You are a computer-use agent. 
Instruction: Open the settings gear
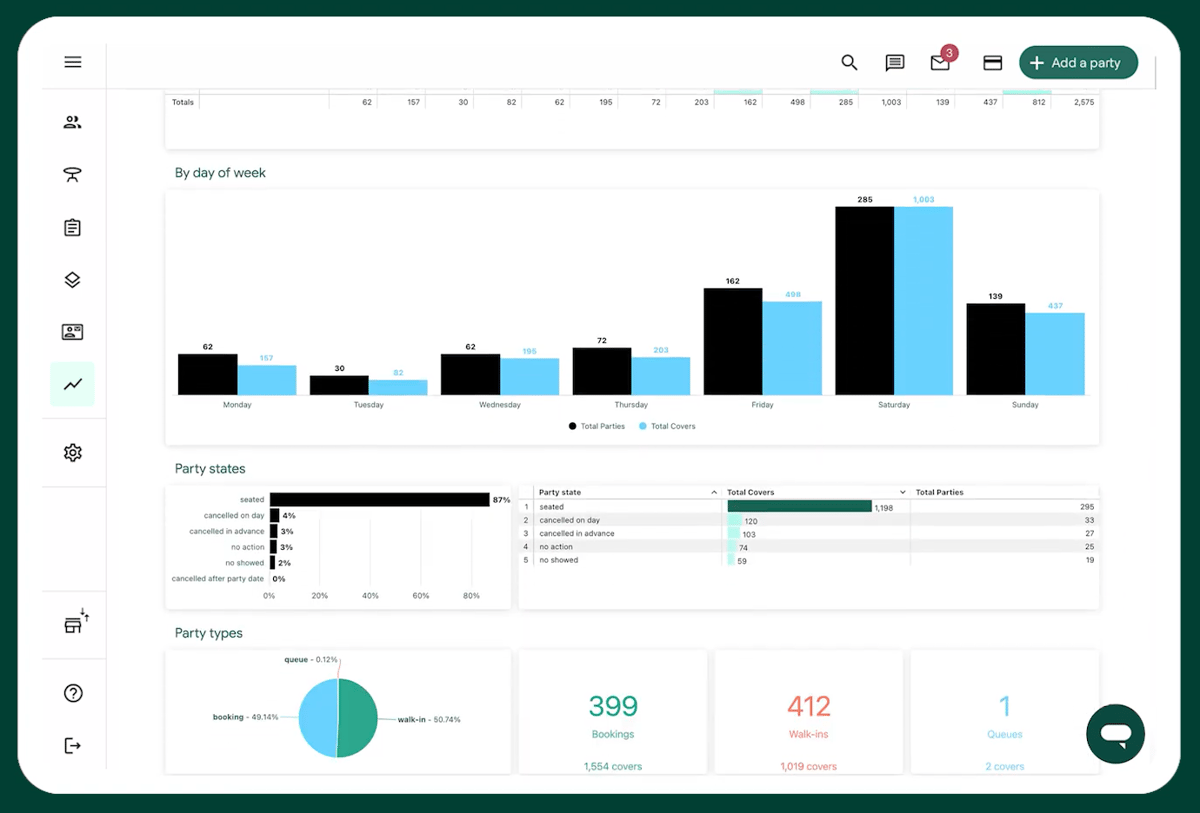(x=72, y=452)
